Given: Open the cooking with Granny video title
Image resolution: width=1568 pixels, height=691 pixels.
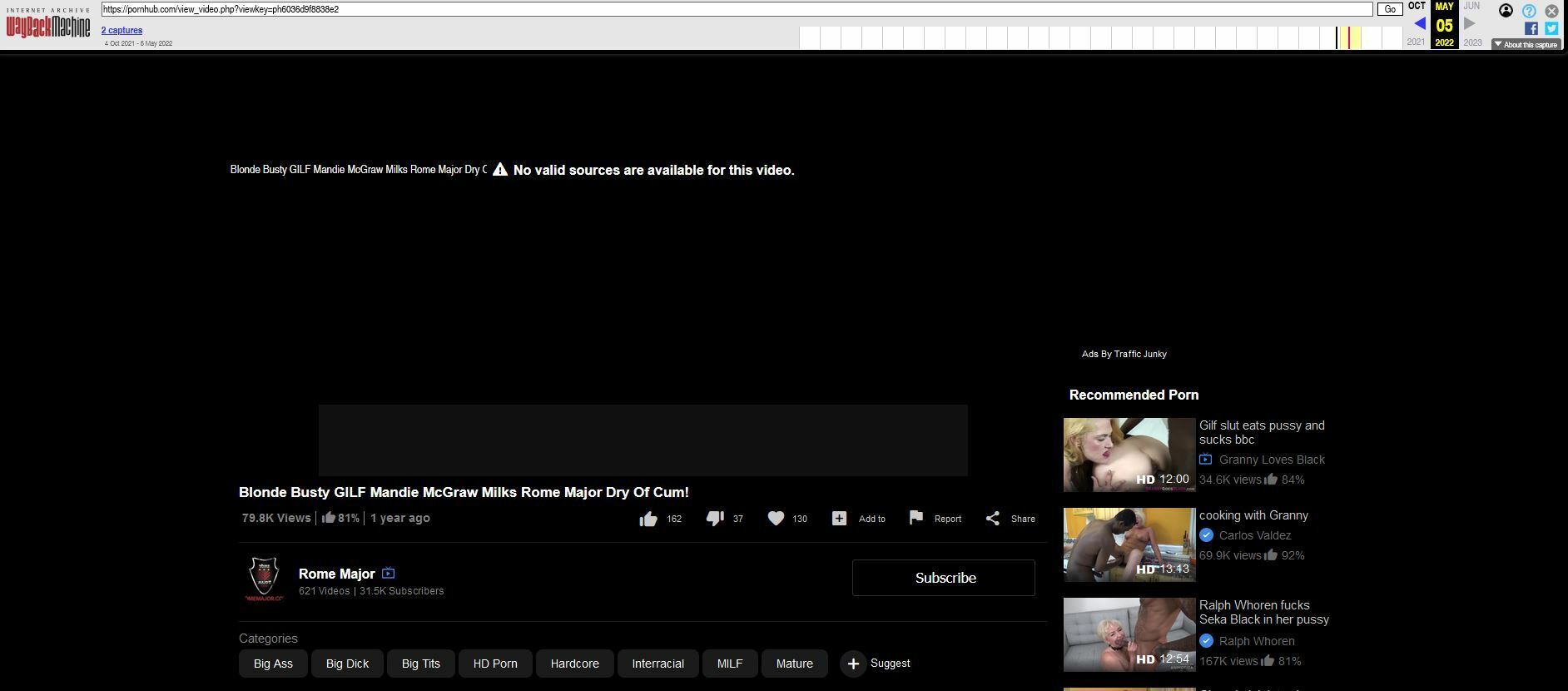Looking at the screenshot, I should (1253, 515).
